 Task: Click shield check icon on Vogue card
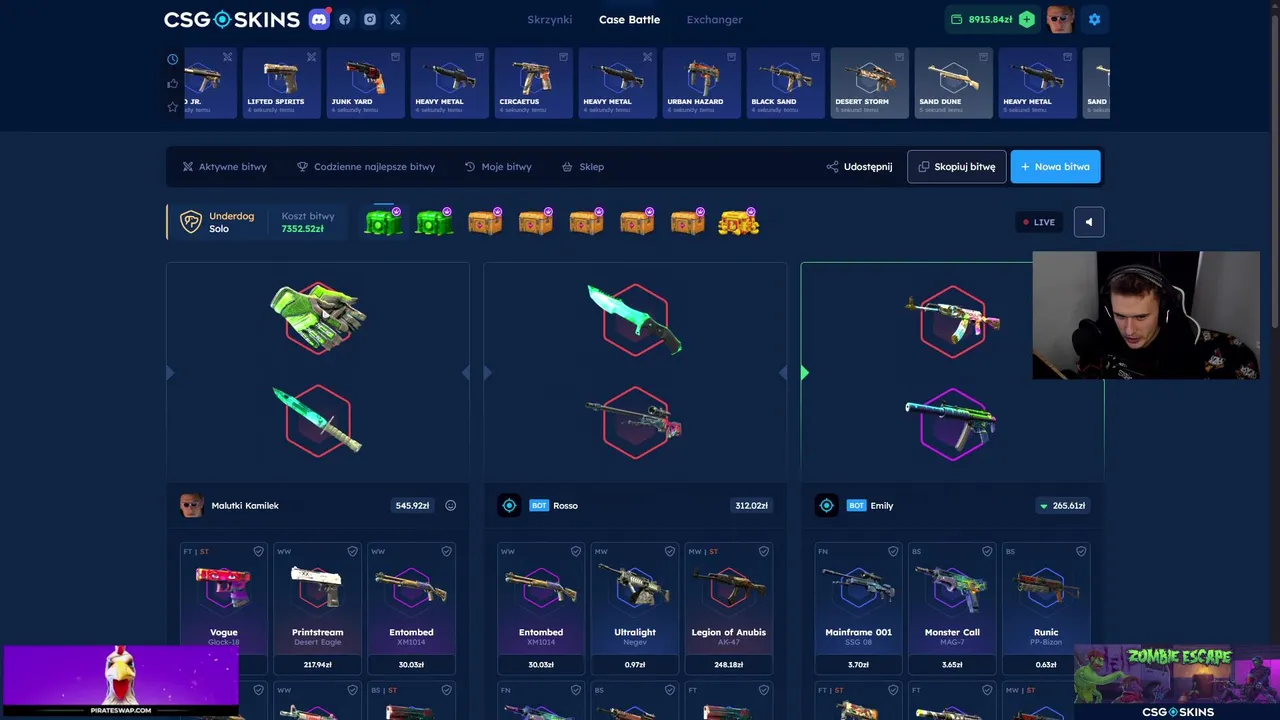[258, 551]
